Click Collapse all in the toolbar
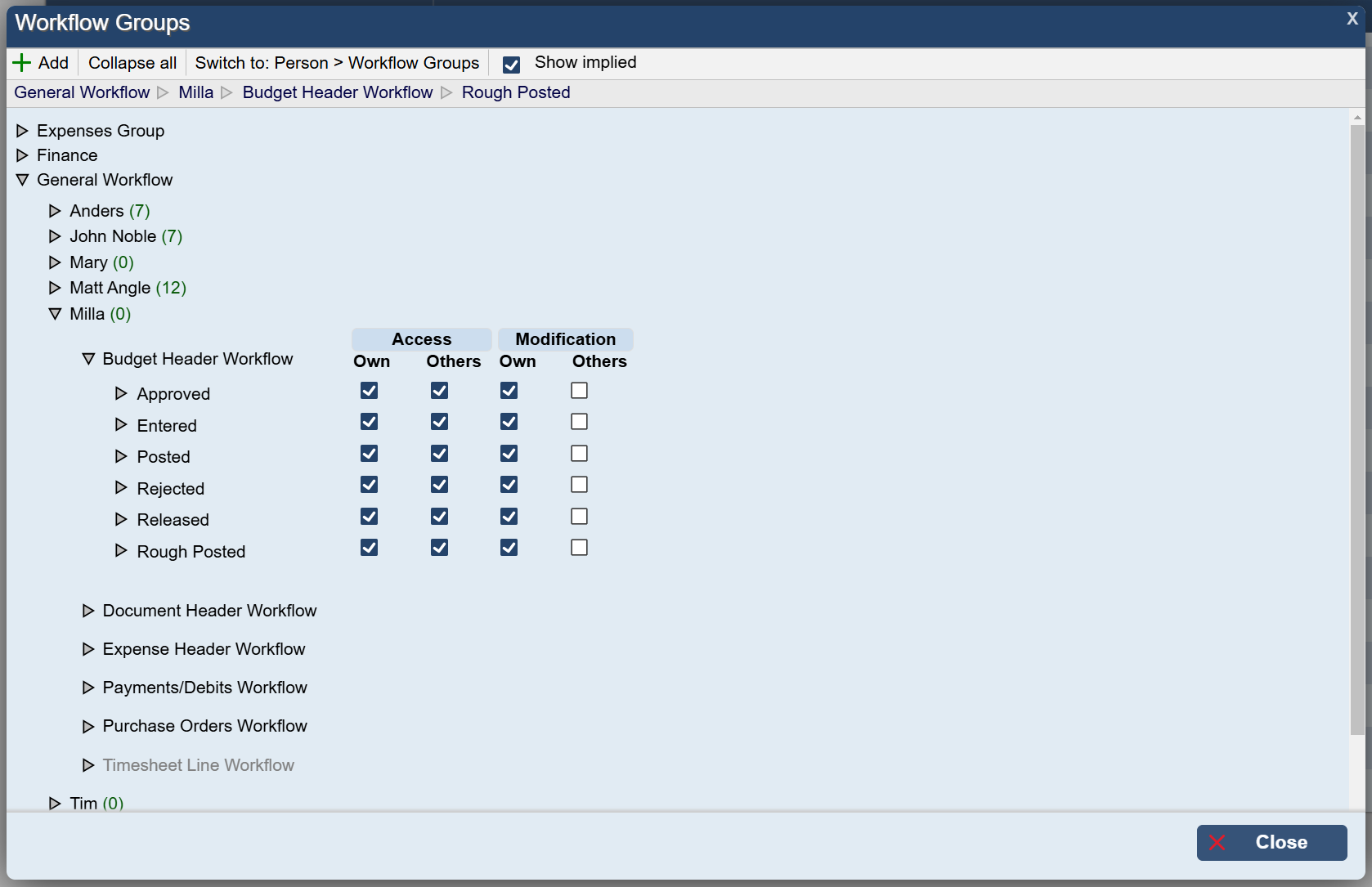Image resolution: width=1372 pixels, height=887 pixels. click(132, 63)
